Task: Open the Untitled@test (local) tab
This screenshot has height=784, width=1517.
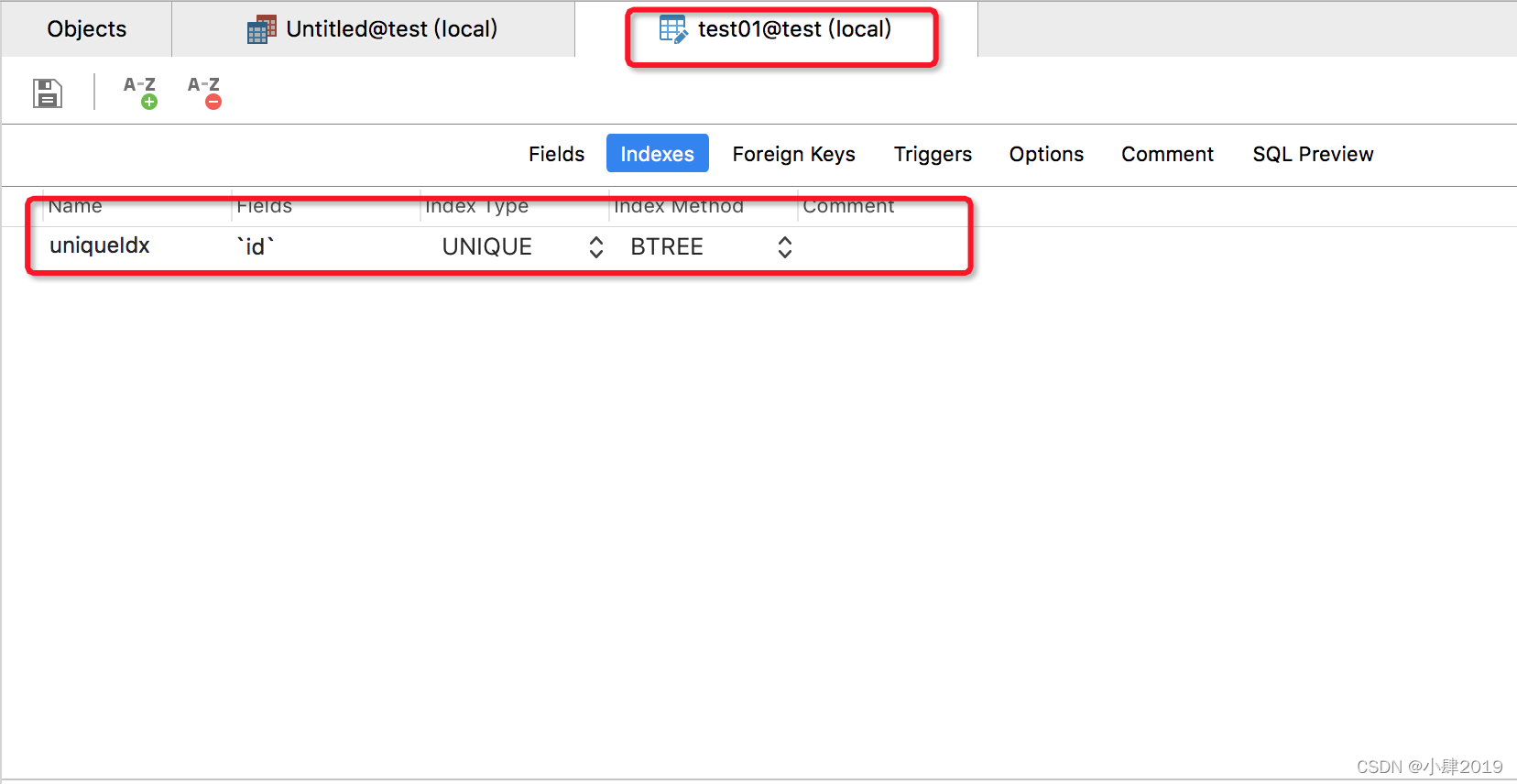Action: pyautogui.click(x=374, y=29)
